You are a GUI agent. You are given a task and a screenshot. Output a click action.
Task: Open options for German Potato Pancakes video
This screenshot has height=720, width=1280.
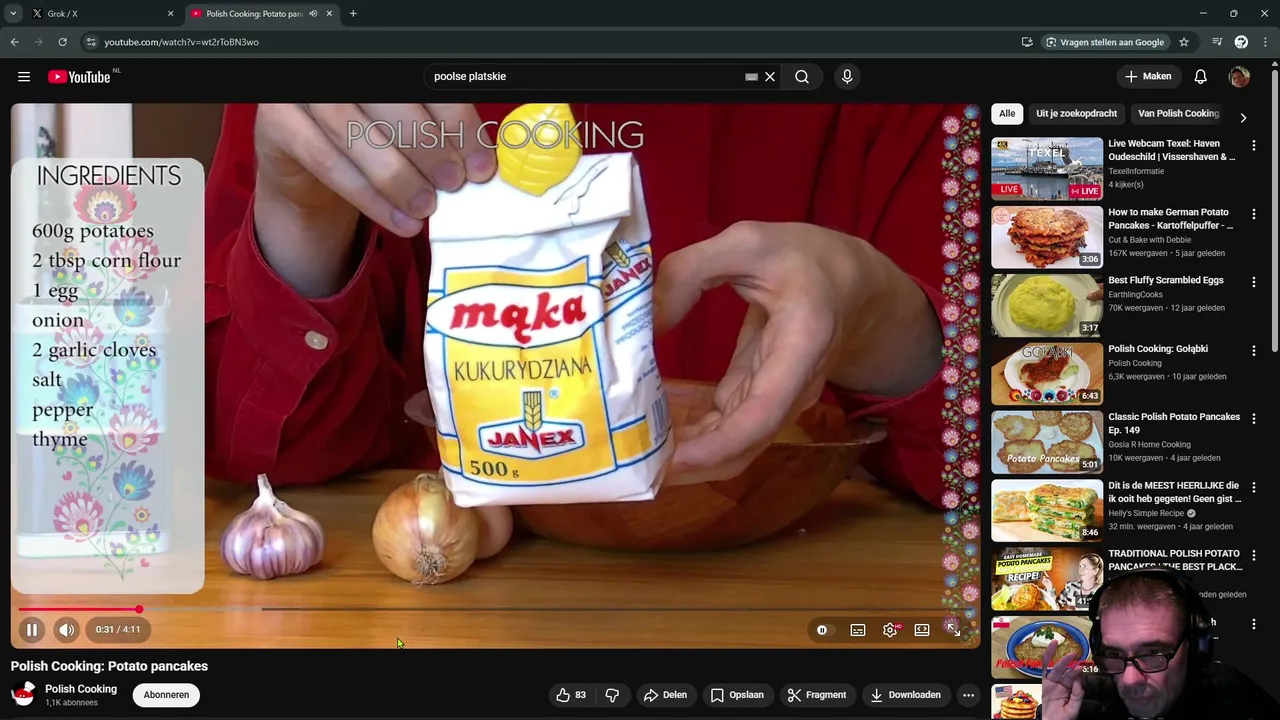1254,214
